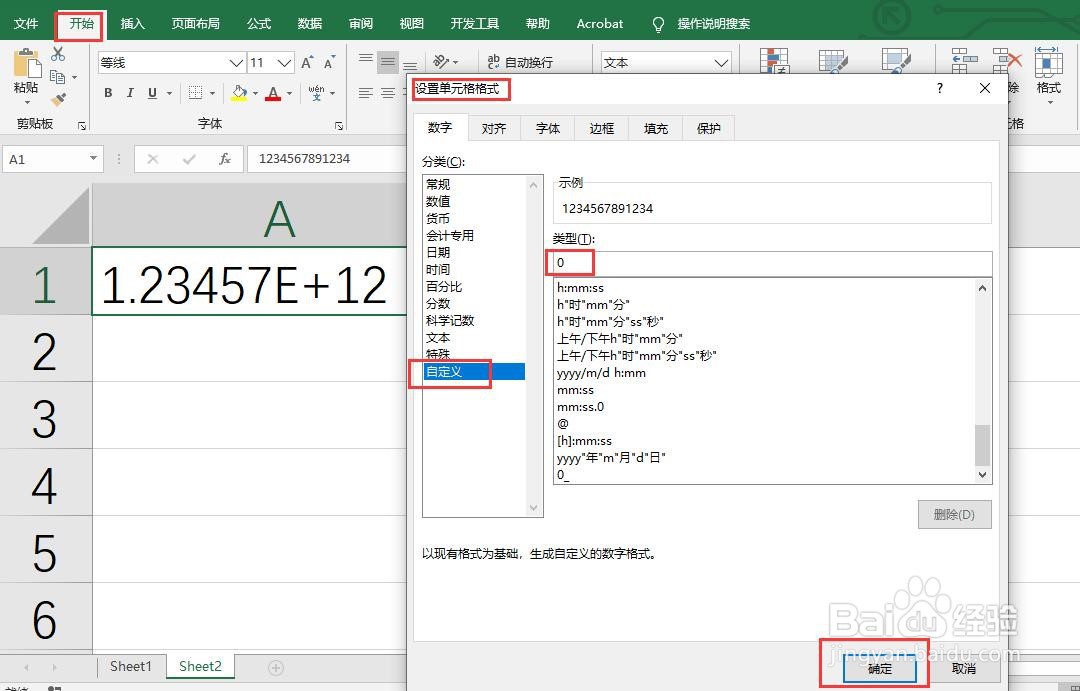Image resolution: width=1080 pixels, height=691 pixels.
Task: Open the border style dropdown arrow
Action: [x=214, y=93]
